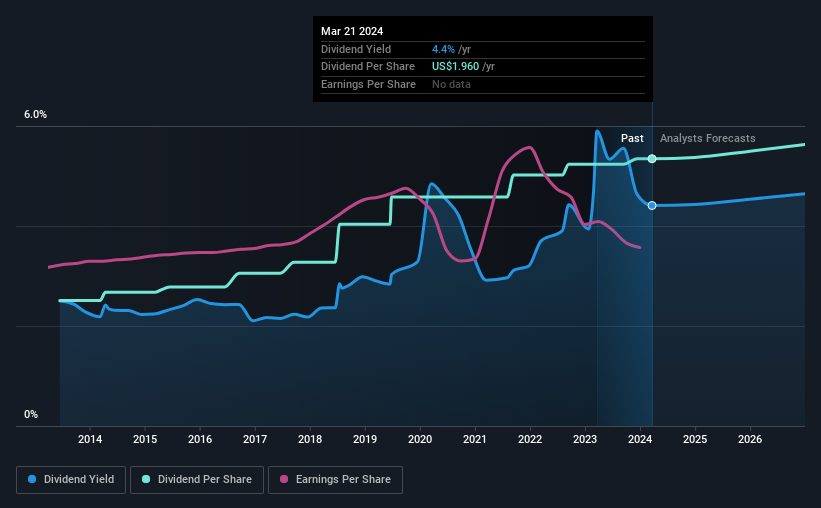This screenshot has width=821, height=508.
Task: Click the 2017 x-axis label
Action: point(255,439)
